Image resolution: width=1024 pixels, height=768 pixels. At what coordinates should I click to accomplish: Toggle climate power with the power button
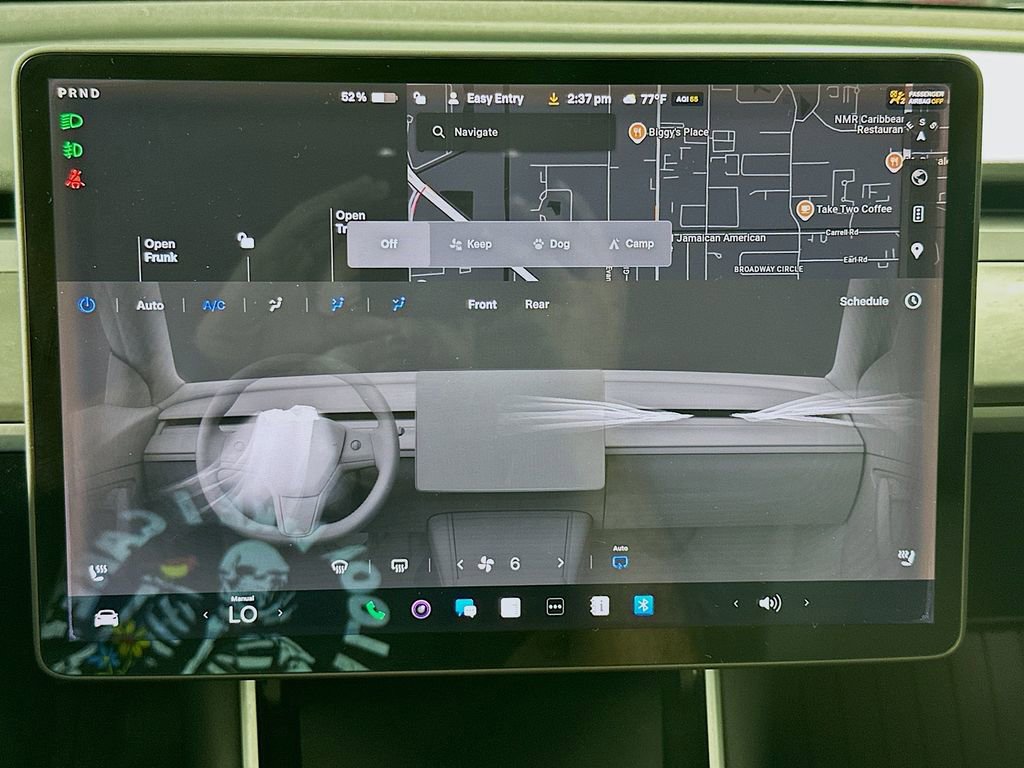86,305
